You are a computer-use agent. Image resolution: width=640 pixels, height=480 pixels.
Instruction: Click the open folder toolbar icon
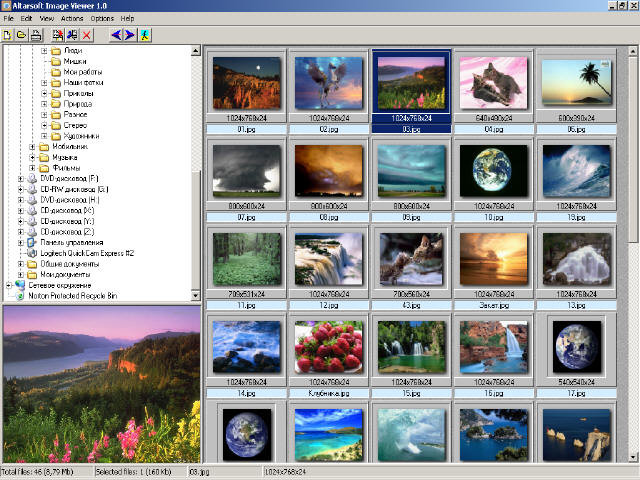click(22, 35)
